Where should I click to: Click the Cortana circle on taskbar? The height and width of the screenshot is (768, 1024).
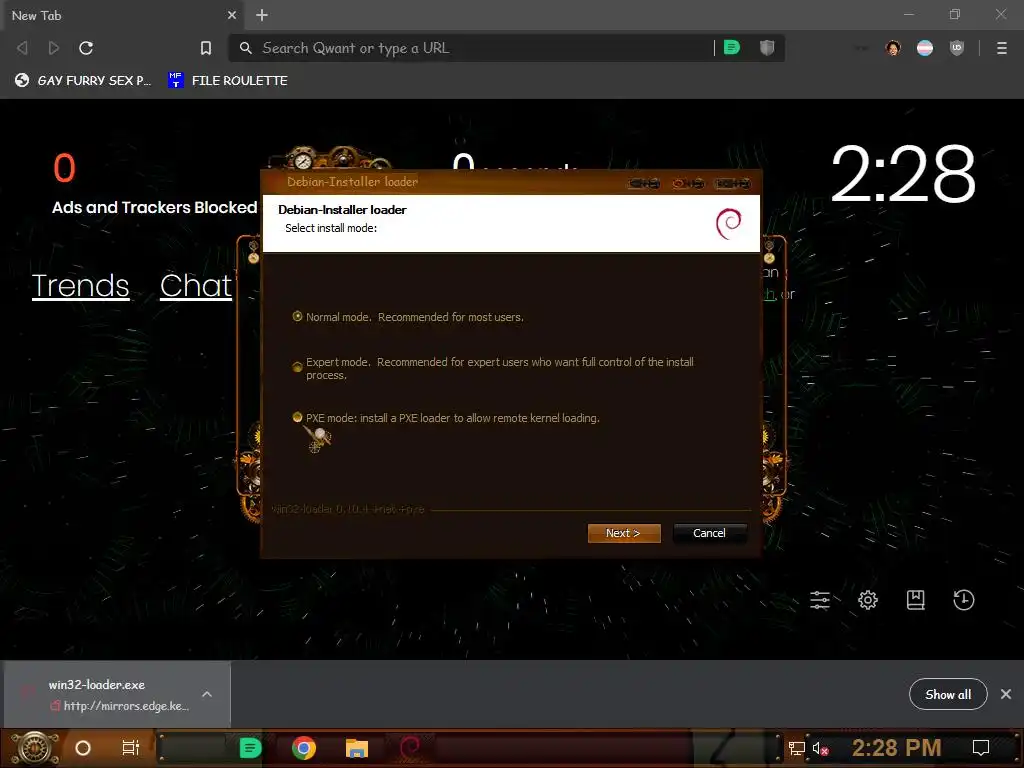click(83, 748)
